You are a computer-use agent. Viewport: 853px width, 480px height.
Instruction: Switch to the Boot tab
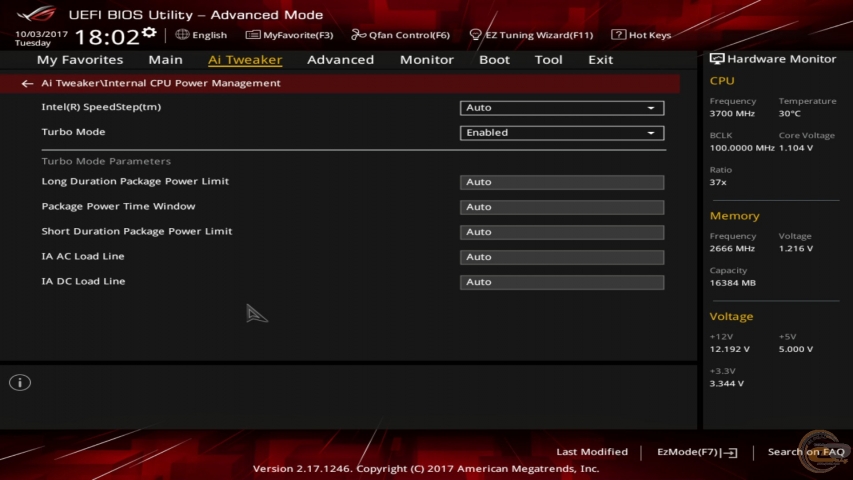494,59
